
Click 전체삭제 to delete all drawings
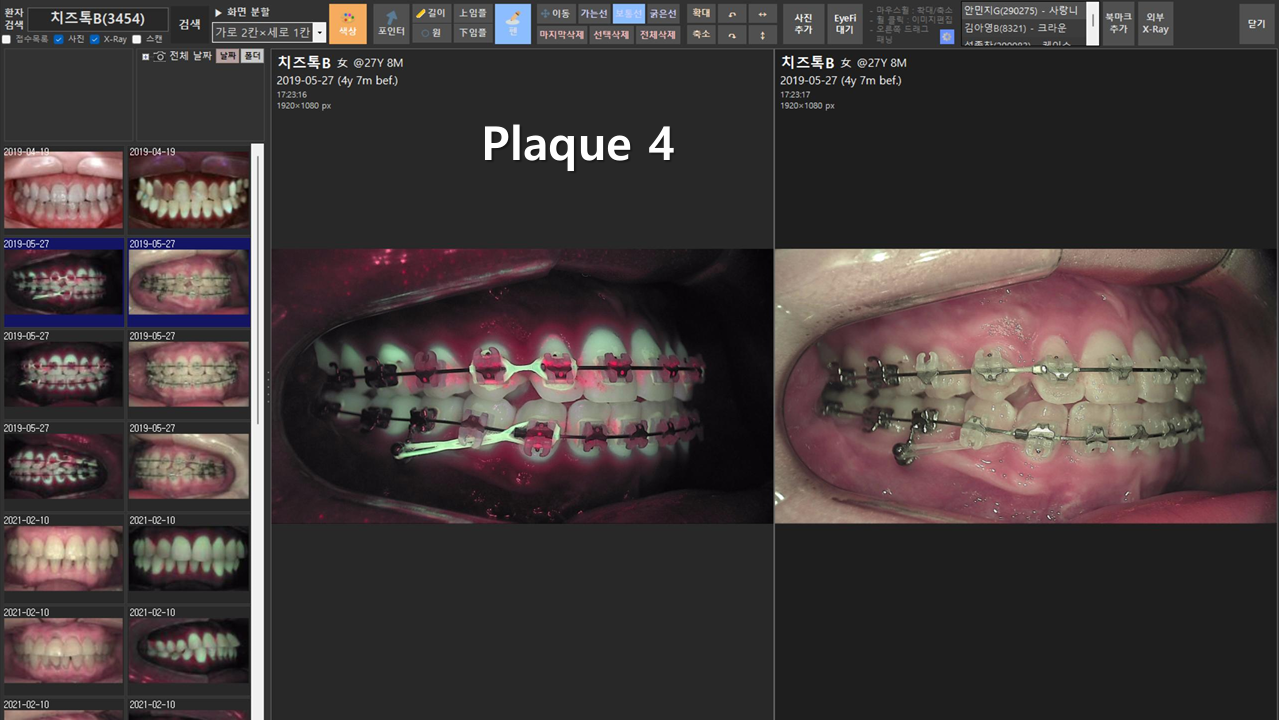(x=657, y=34)
